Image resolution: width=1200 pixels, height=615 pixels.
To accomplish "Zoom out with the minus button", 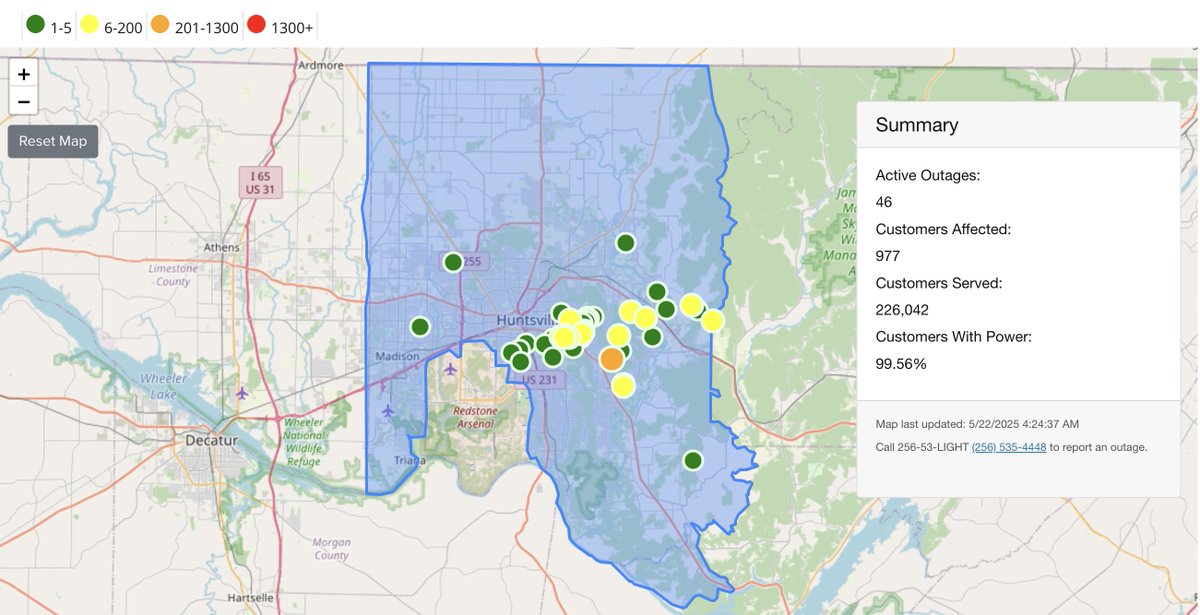I will point(24,101).
